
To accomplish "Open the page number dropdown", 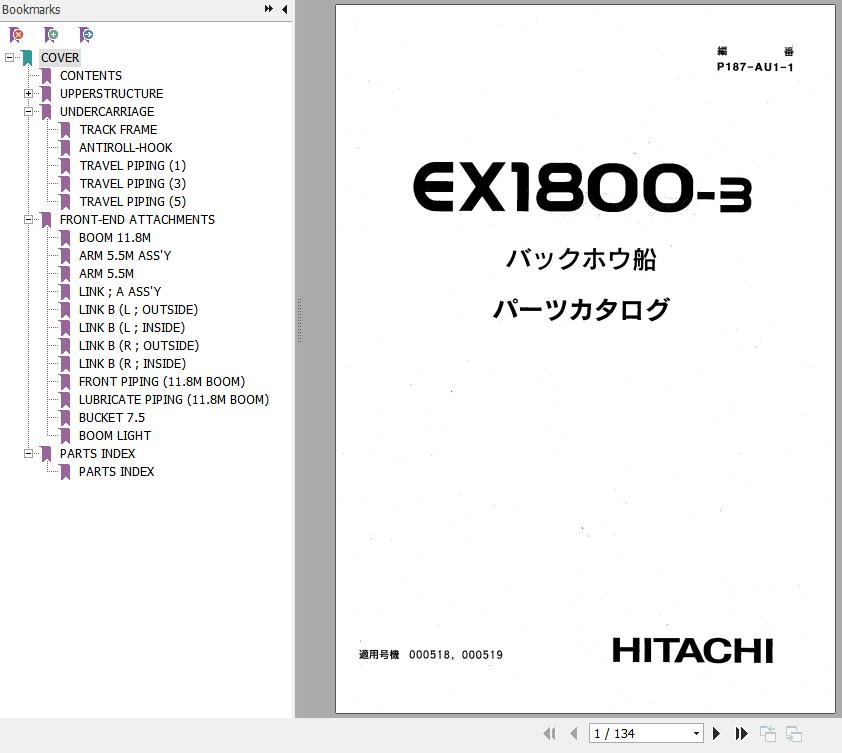I will 696,734.
